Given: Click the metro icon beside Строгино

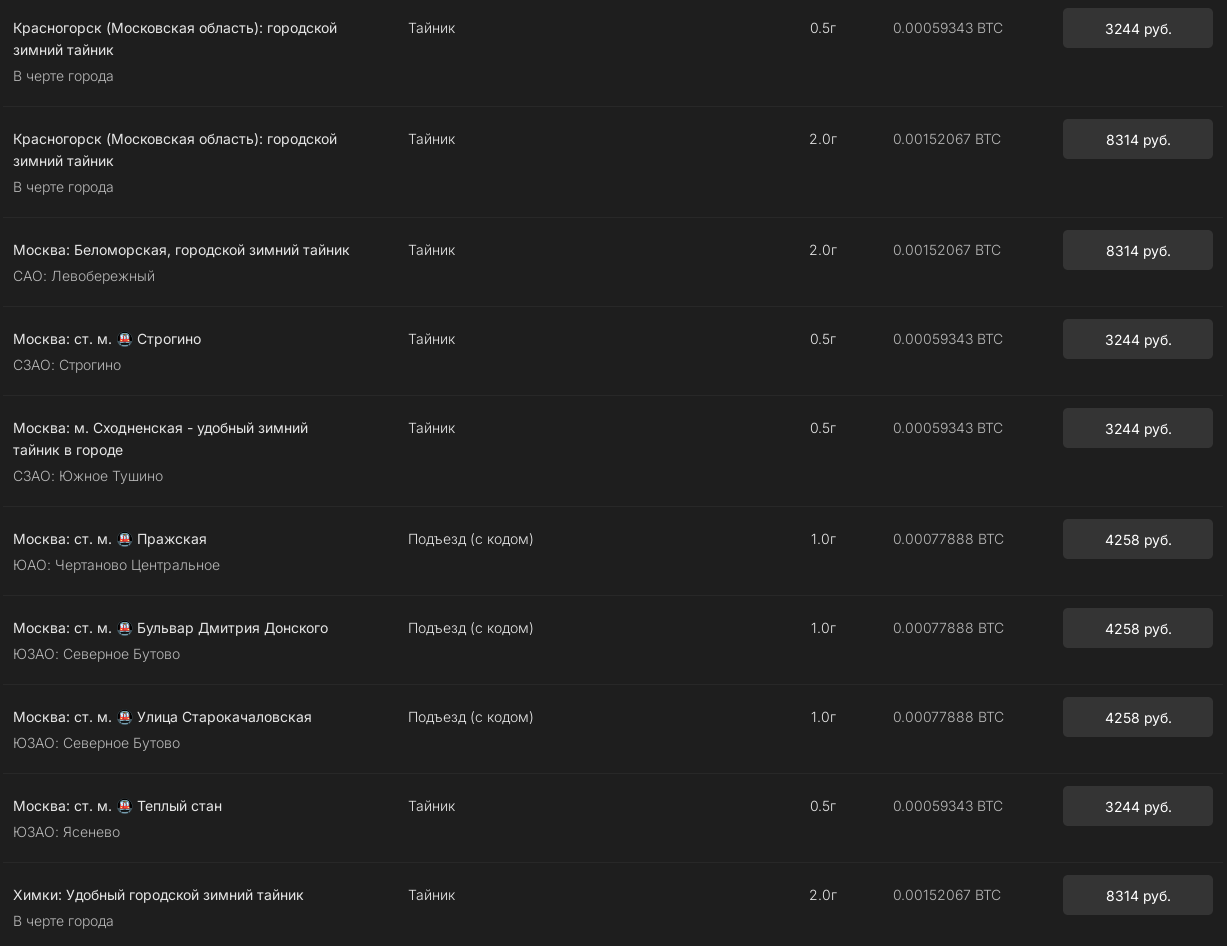Looking at the screenshot, I should click(124, 340).
